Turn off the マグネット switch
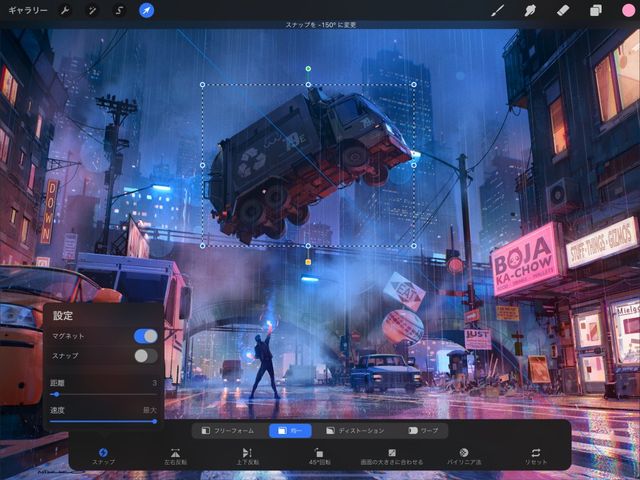The width and height of the screenshot is (640, 480). tap(146, 336)
